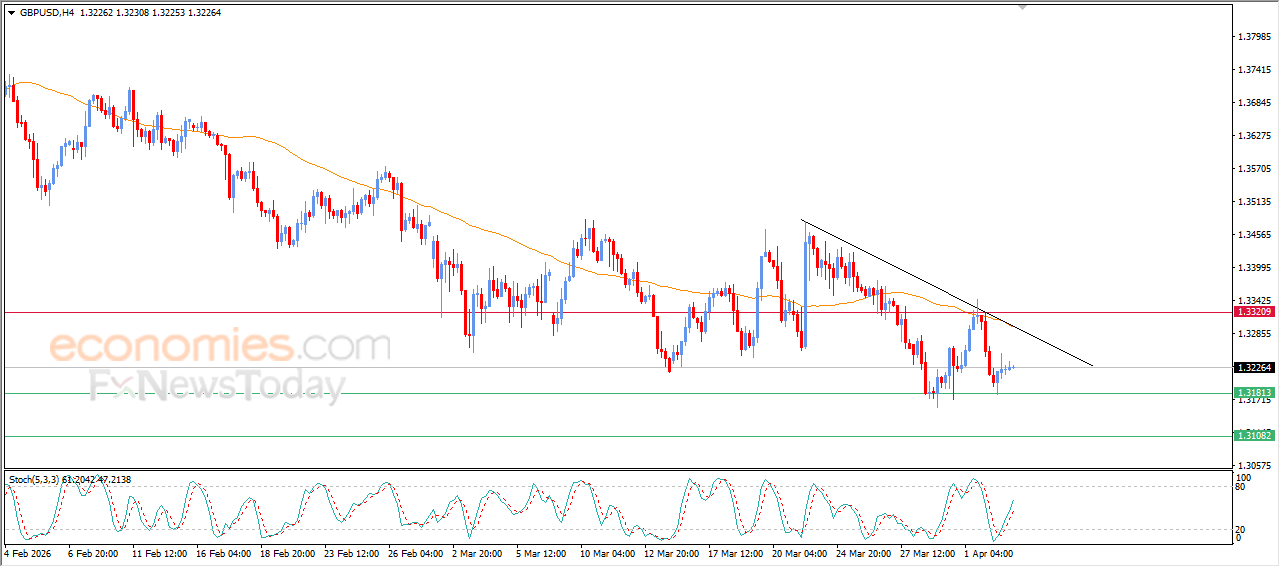Click the 1 Apr 04:00 time label
1280x567 pixels.
(989, 552)
